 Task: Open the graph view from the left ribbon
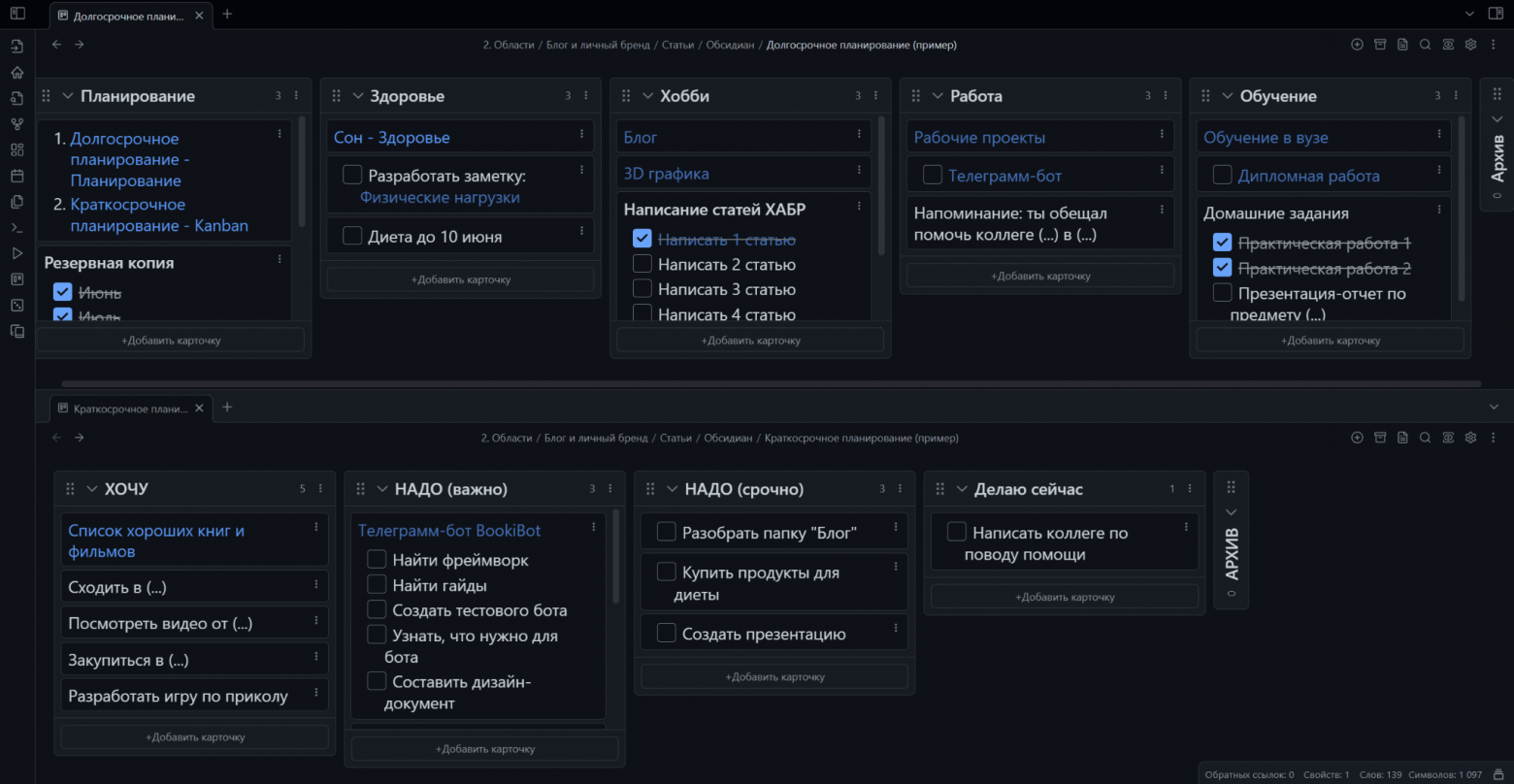tap(16, 124)
